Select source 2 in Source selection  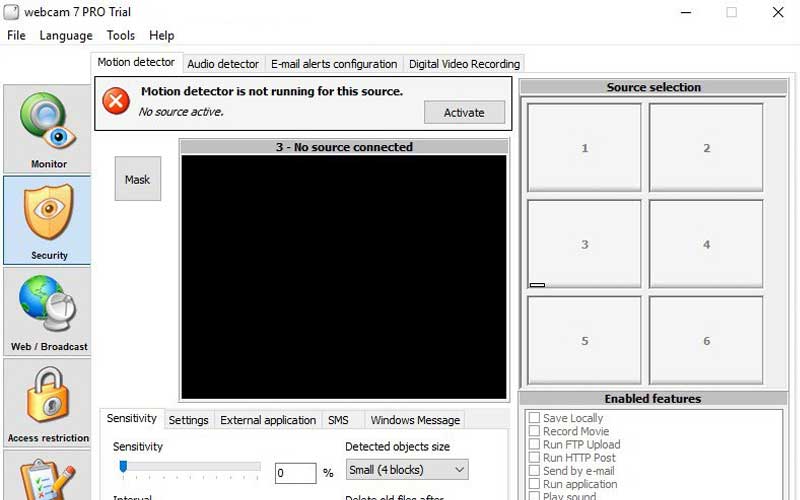coord(706,147)
